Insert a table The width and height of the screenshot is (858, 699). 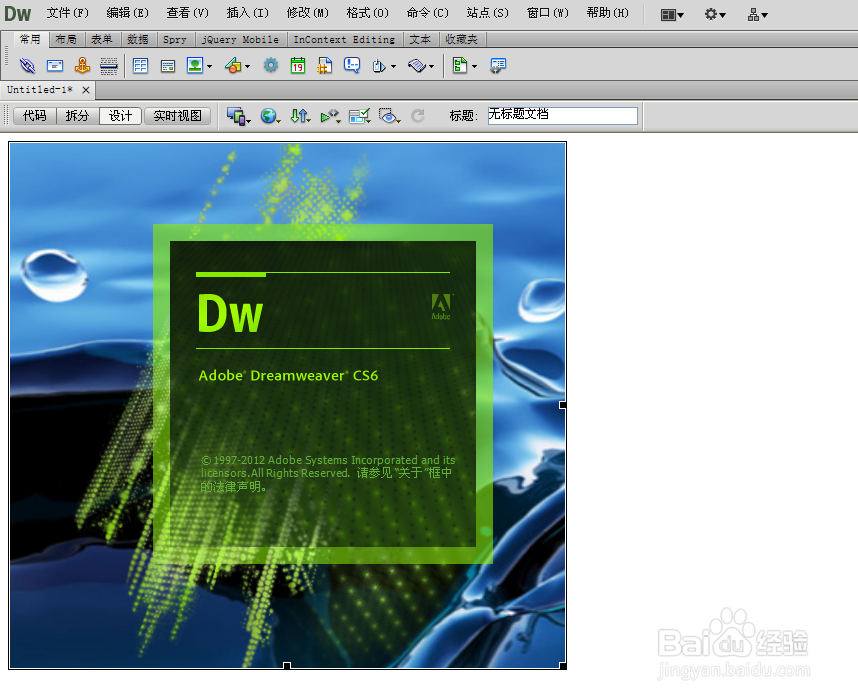click(141, 66)
